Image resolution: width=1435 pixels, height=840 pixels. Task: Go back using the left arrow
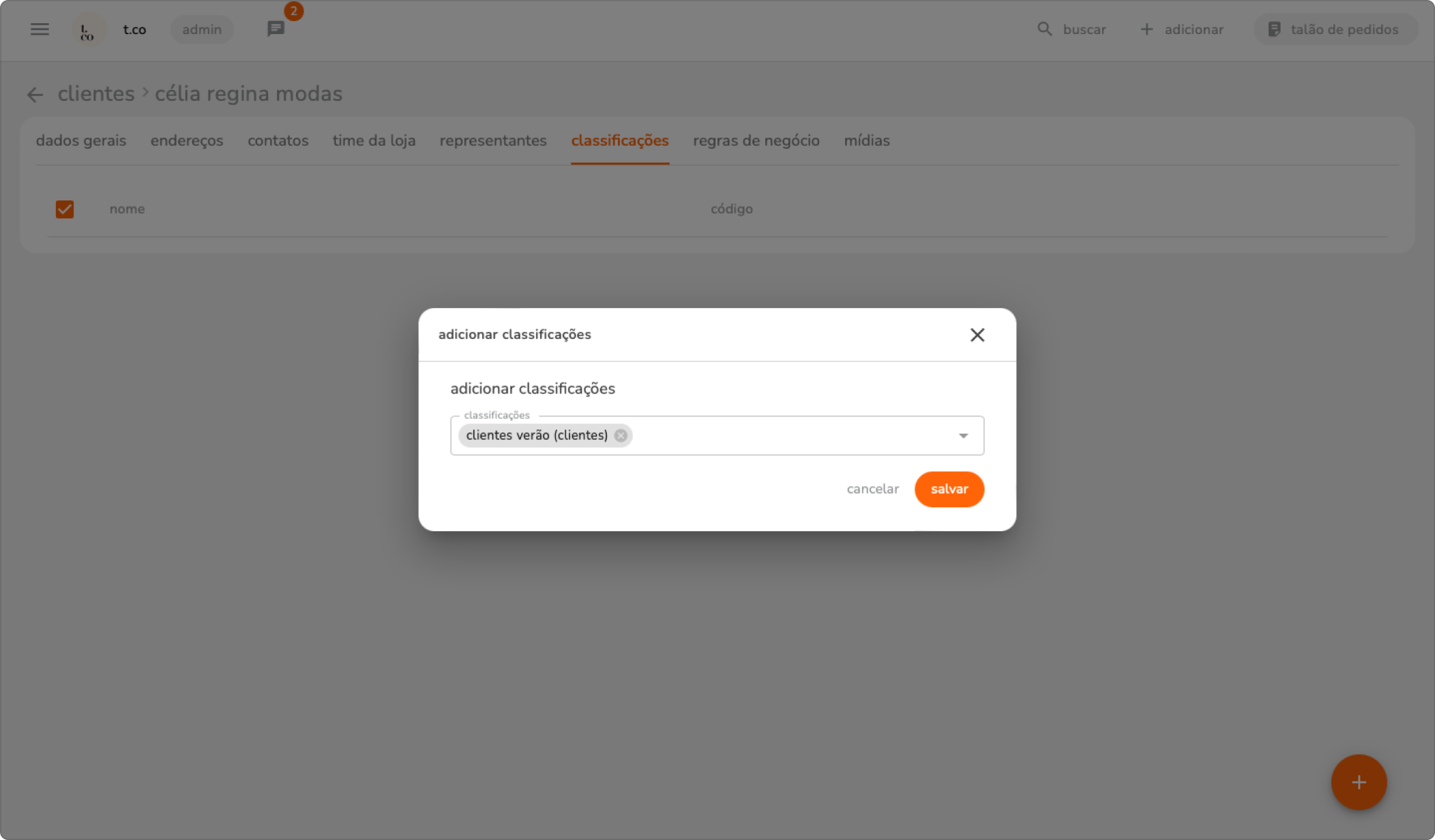35,95
